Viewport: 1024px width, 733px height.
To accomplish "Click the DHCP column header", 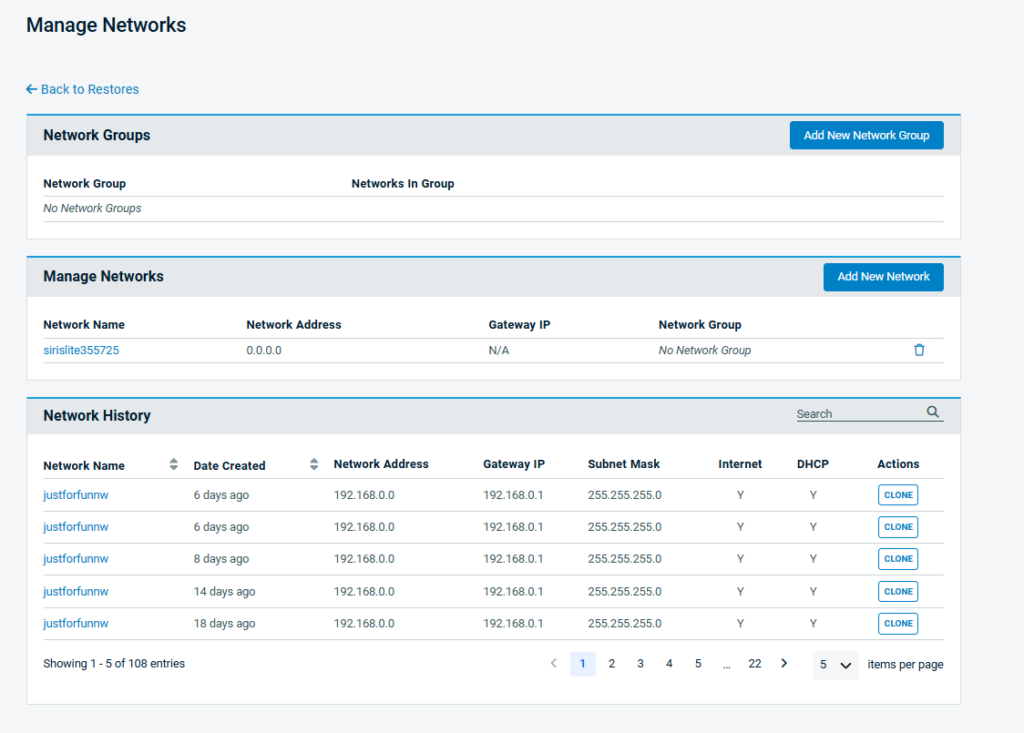I will click(812, 464).
